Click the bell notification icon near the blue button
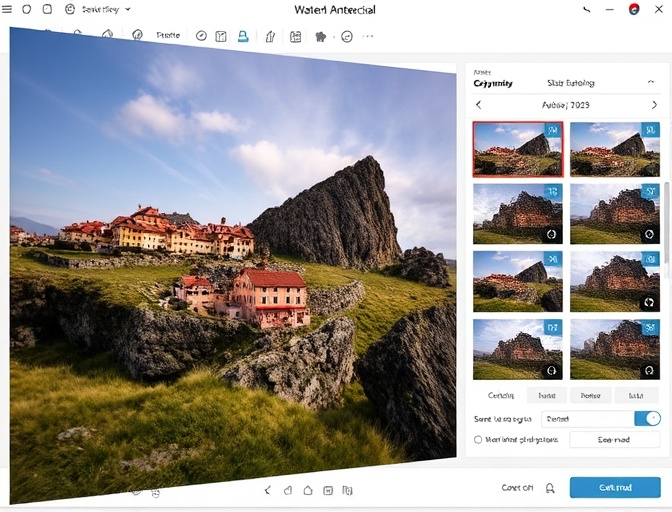This screenshot has width=672, height=512. [550, 488]
